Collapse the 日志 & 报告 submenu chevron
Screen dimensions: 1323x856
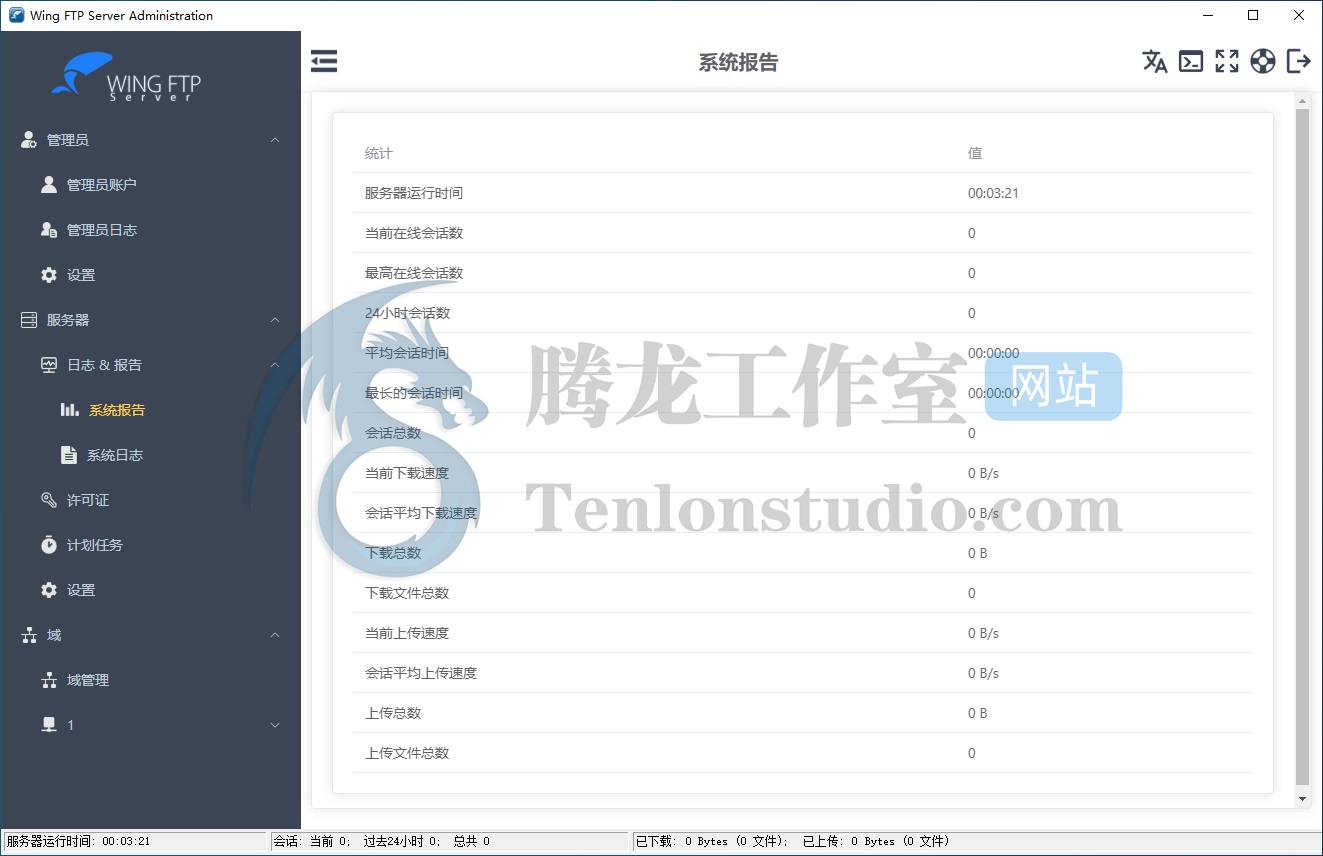click(x=275, y=365)
